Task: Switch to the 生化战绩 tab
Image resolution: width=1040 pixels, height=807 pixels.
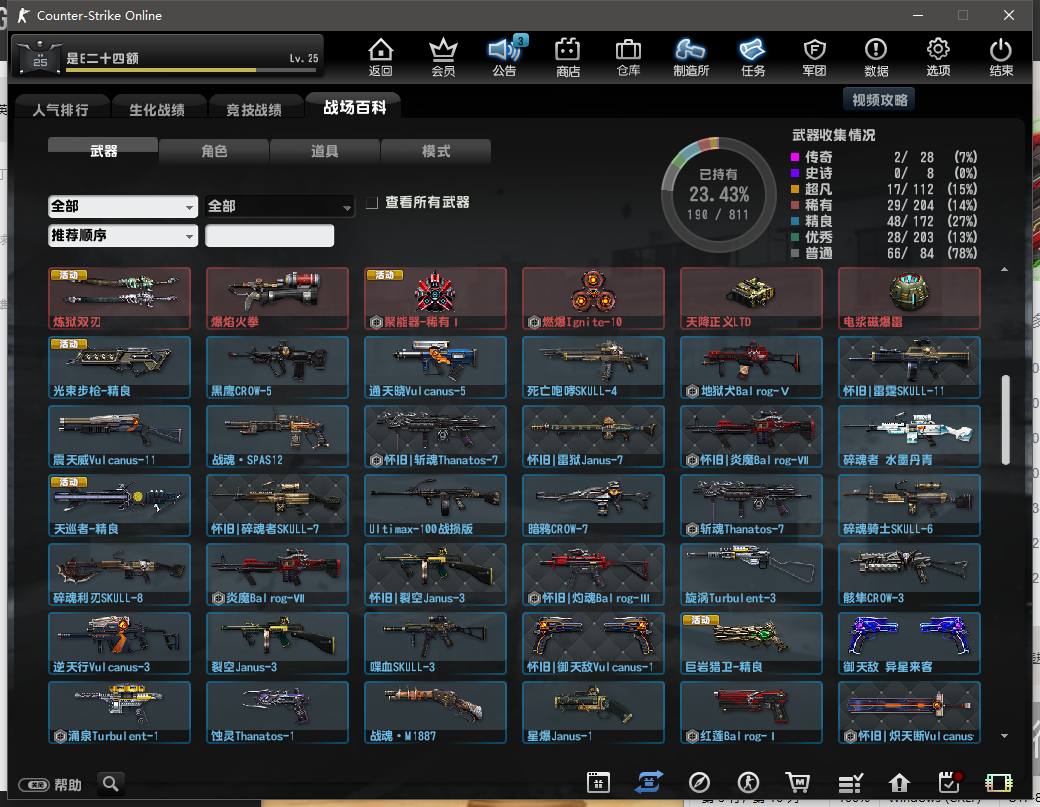Action: [x=157, y=109]
